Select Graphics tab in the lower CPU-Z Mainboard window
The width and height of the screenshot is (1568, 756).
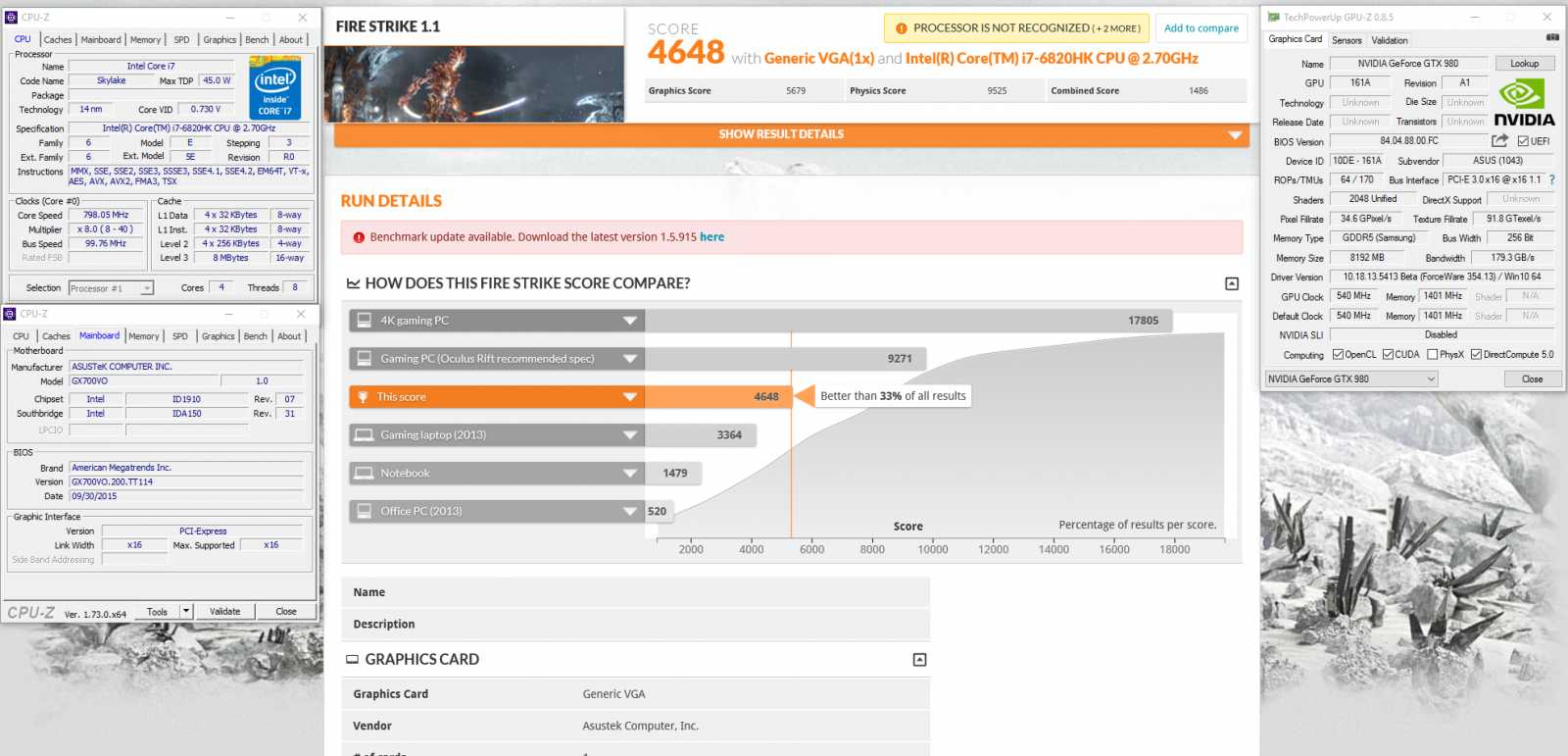(219, 336)
